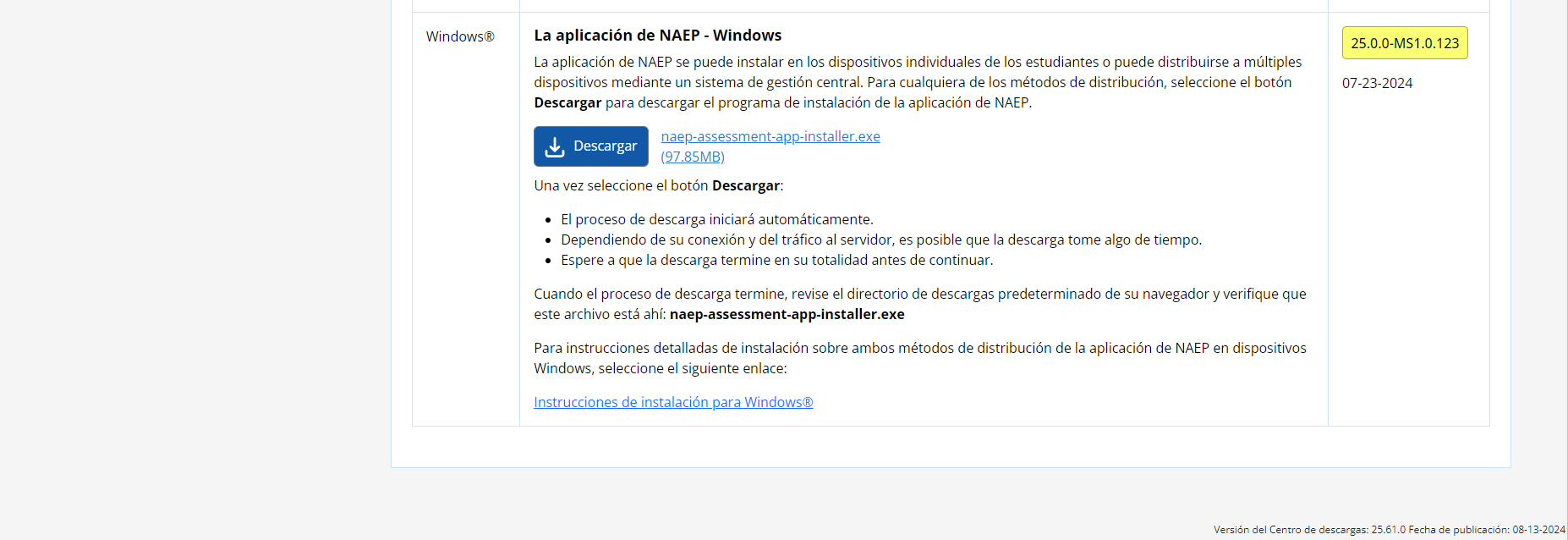
Task: Select the Windows® platform cell label
Action: point(459,36)
